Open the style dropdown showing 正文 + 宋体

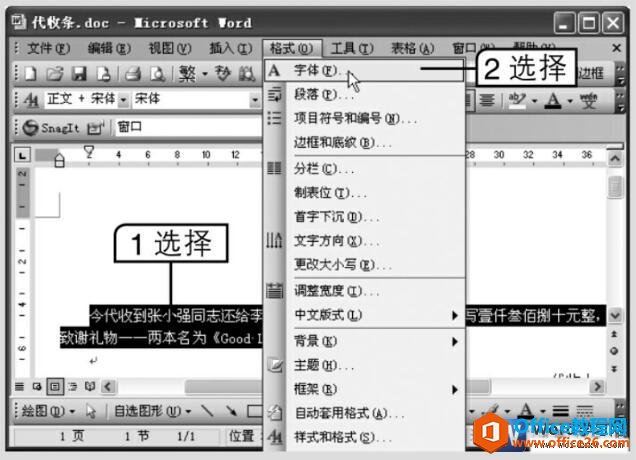[x=123, y=100]
